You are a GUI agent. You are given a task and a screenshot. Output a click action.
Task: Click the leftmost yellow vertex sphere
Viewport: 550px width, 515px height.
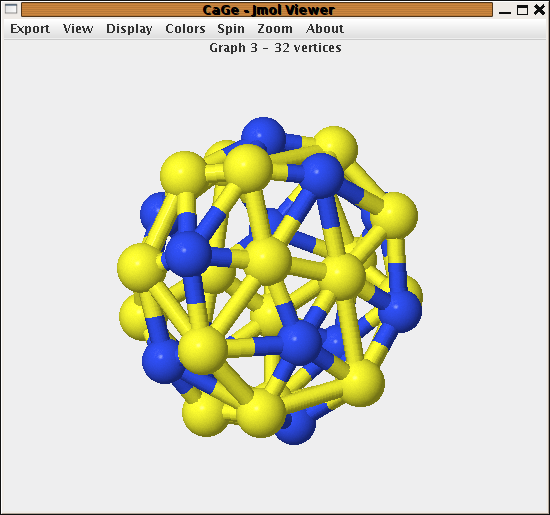pyautogui.click(x=141, y=267)
